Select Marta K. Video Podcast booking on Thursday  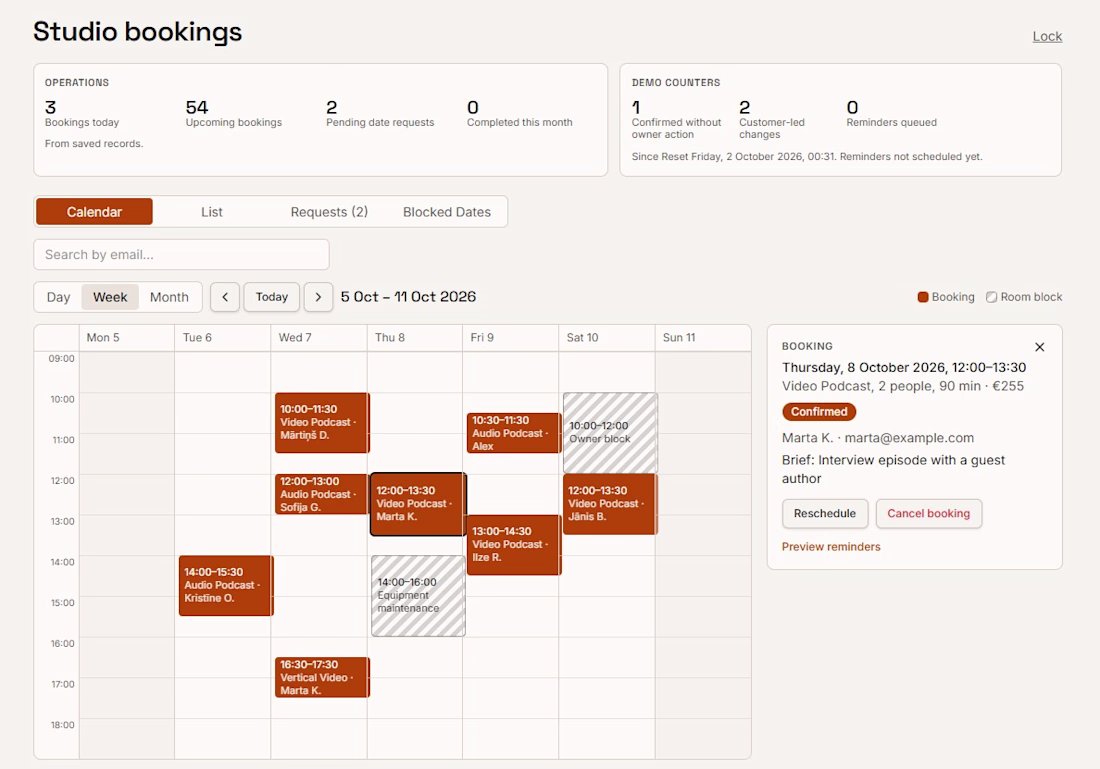coord(418,504)
